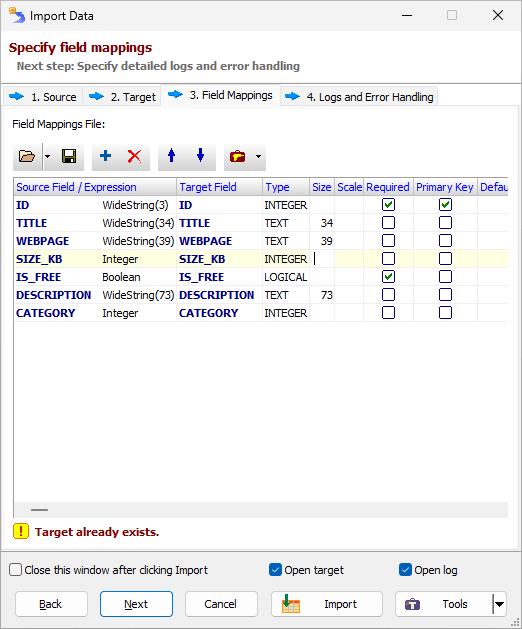Open field mappings file with folder icon
The image size is (522, 629).
27,156
